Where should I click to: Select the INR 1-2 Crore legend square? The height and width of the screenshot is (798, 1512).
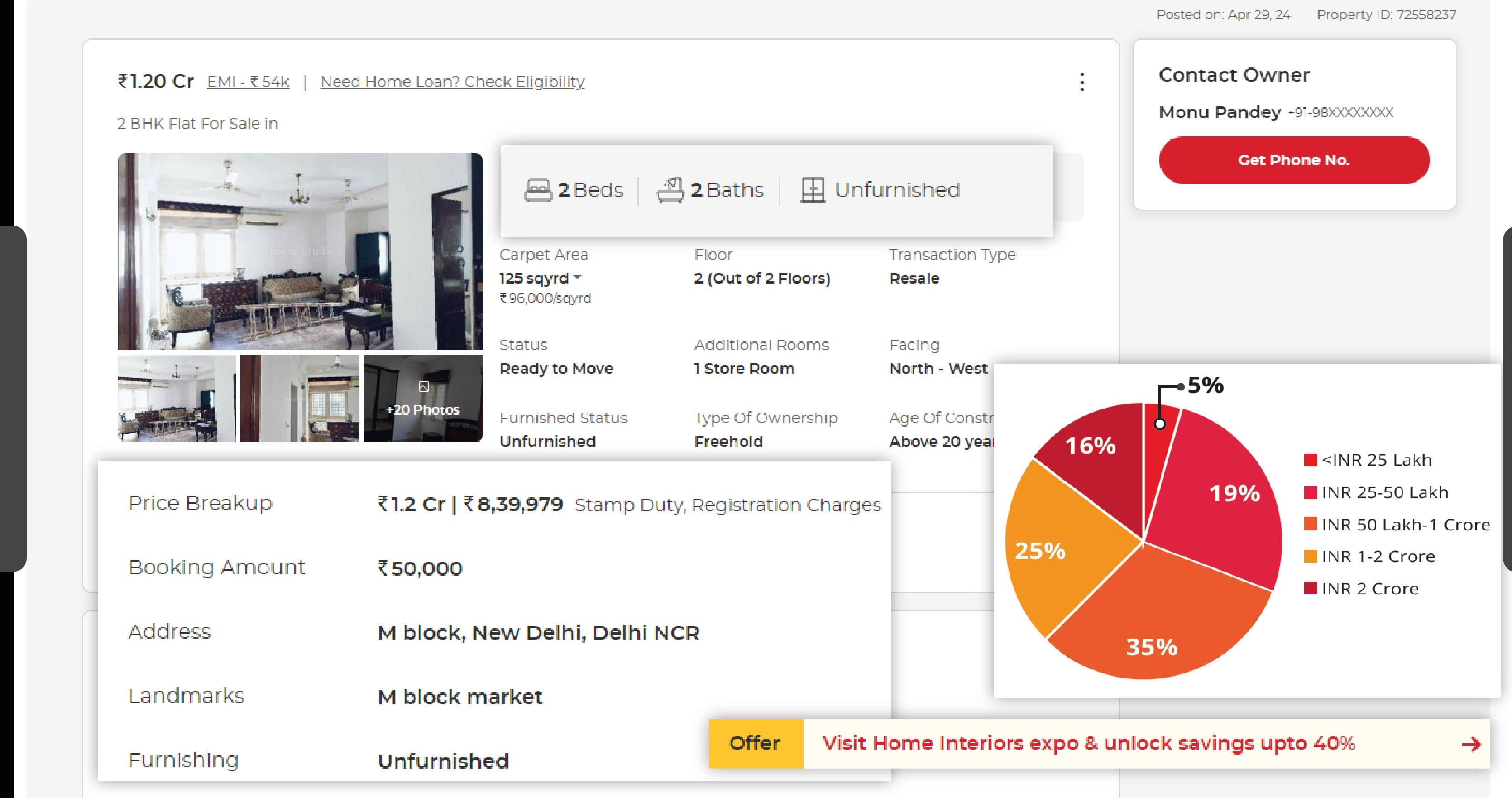point(1311,556)
